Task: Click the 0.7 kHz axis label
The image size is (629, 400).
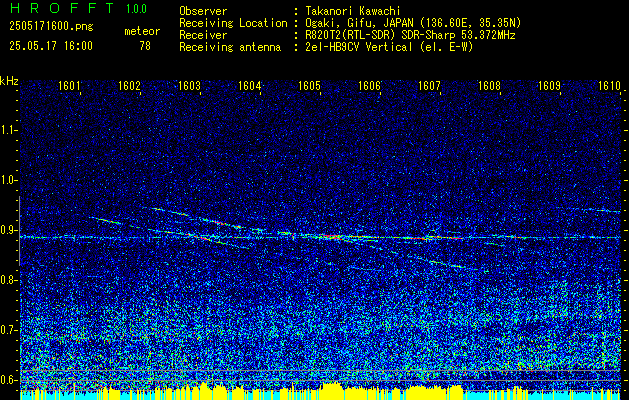Action: coord(7,330)
